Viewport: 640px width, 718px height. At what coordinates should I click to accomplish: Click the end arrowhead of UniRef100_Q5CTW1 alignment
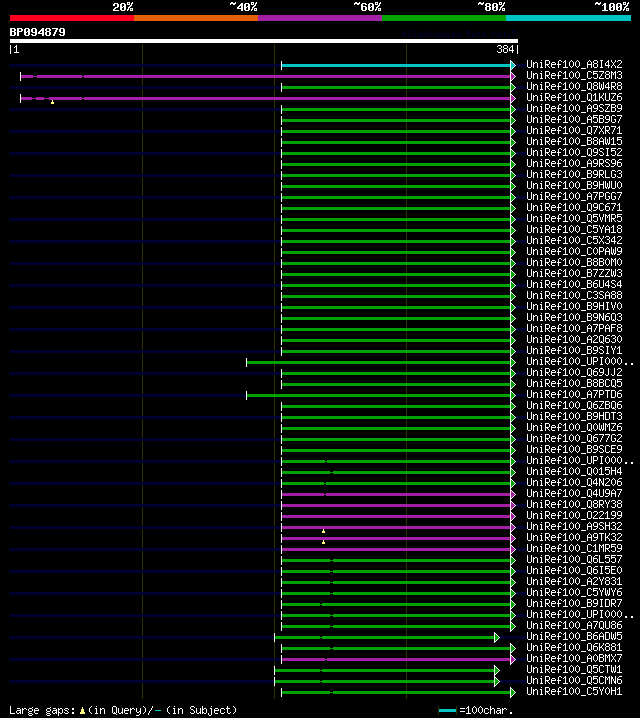(497, 670)
